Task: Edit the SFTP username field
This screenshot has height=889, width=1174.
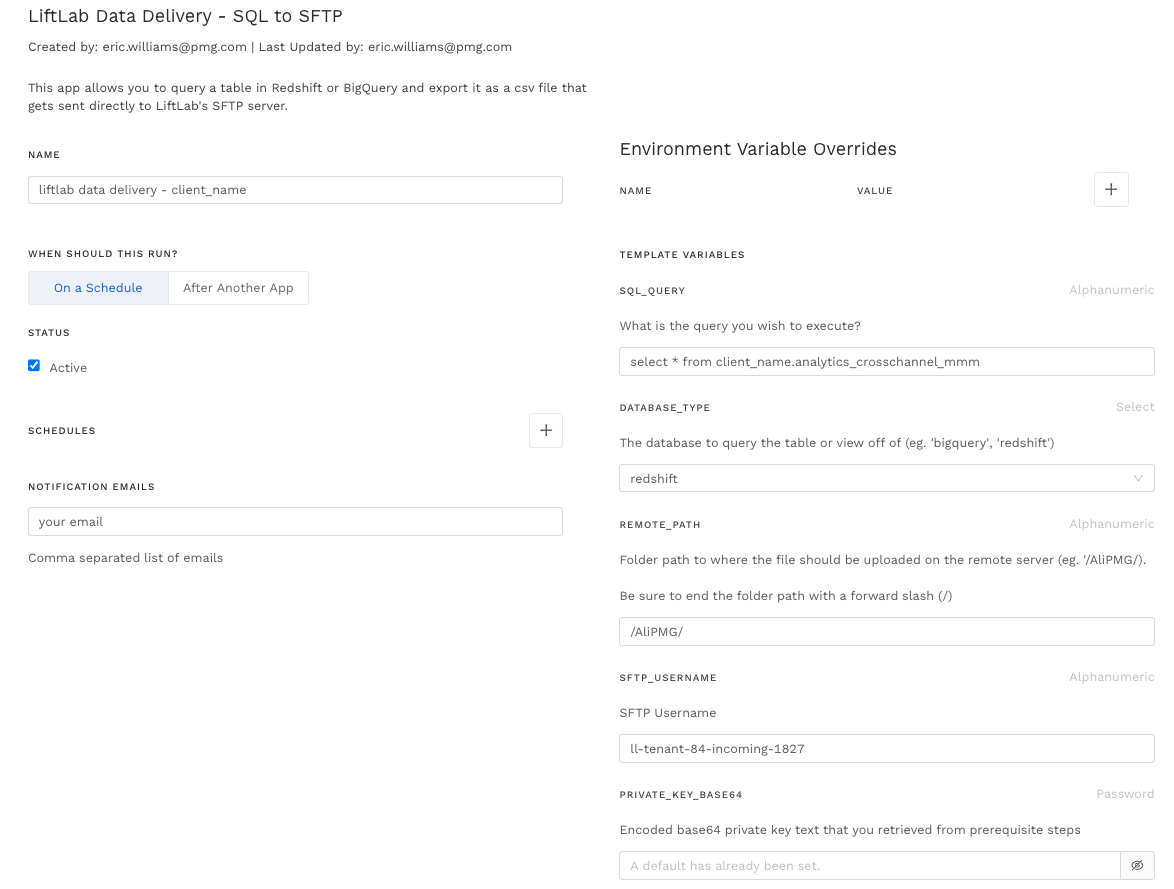Action: (x=886, y=749)
